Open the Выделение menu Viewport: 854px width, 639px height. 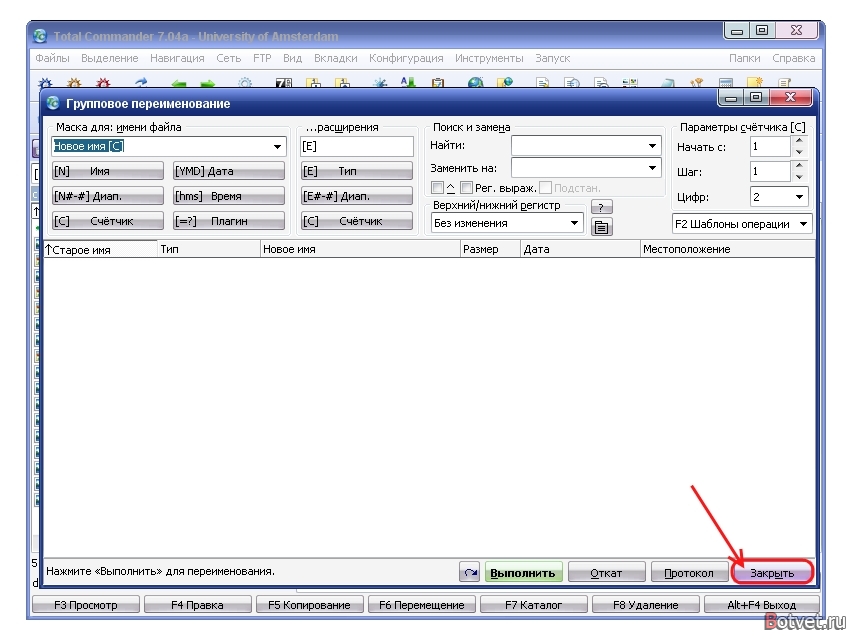click(x=109, y=58)
